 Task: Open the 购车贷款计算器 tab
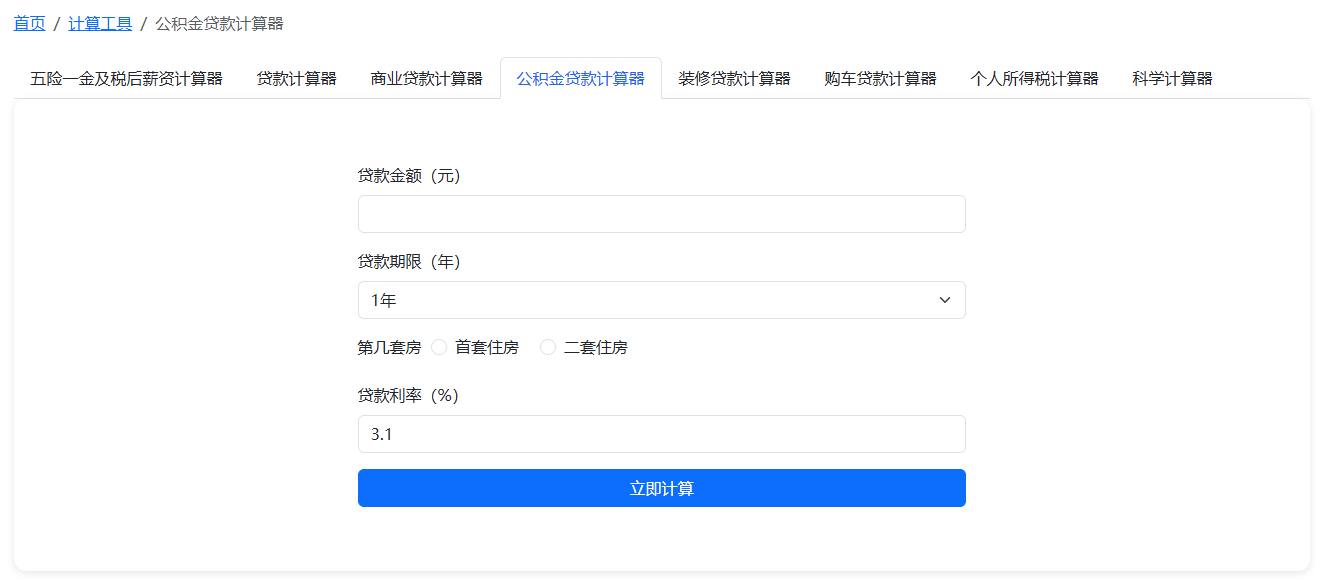[x=880, y=78]
